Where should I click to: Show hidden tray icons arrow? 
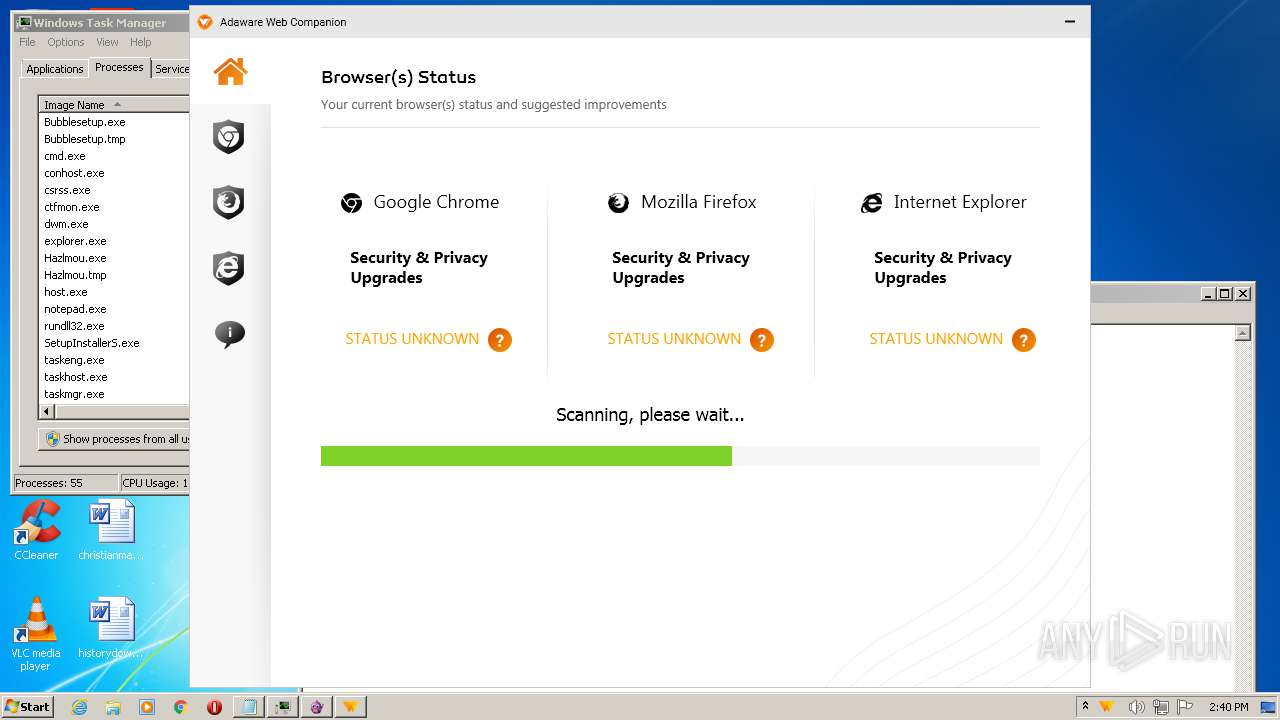1085,707
